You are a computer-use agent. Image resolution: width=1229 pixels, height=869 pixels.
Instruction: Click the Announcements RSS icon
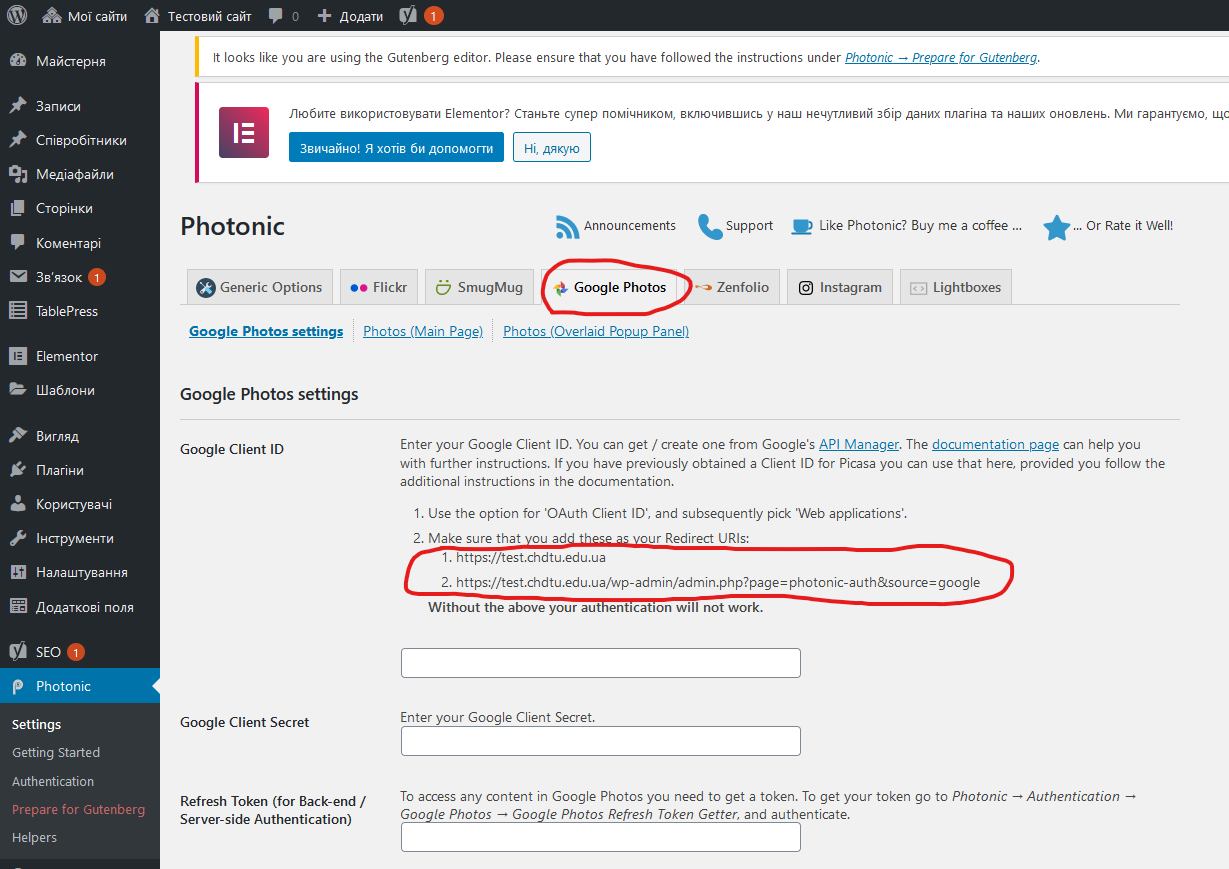point(568,226)
